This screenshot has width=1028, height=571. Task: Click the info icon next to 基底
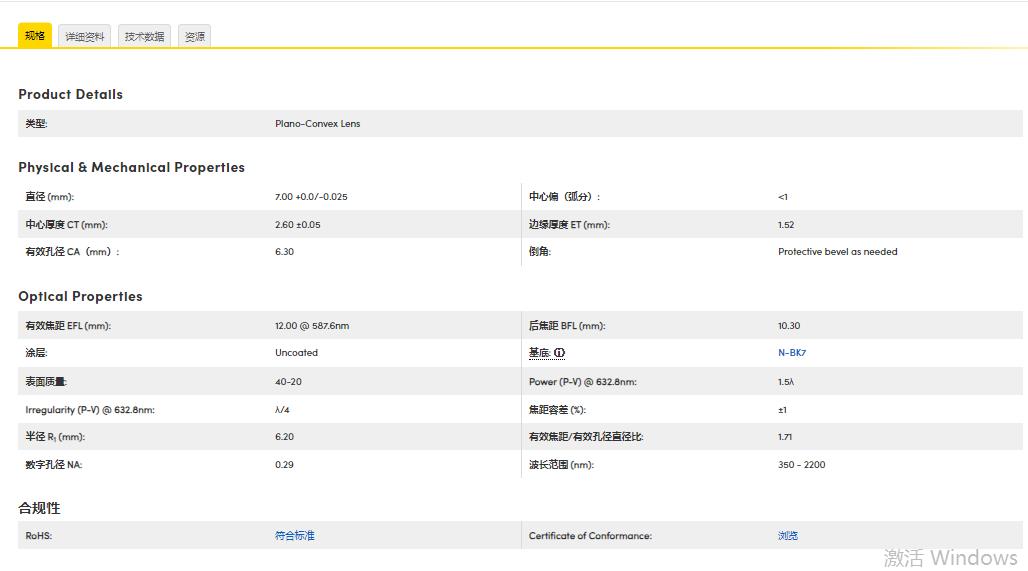(x=560, y=353)
